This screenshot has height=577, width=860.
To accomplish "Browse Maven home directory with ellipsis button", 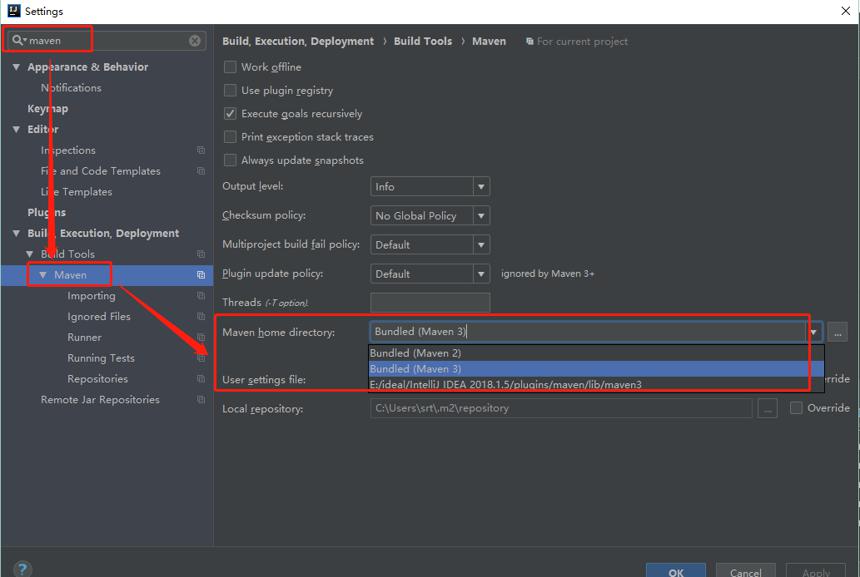I will click(837, 332).
